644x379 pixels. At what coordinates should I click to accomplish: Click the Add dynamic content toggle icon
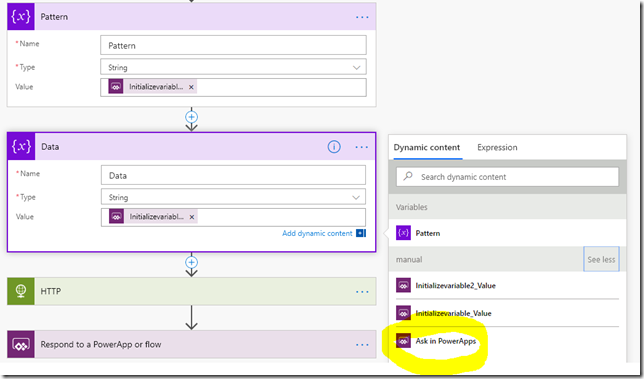361,233
